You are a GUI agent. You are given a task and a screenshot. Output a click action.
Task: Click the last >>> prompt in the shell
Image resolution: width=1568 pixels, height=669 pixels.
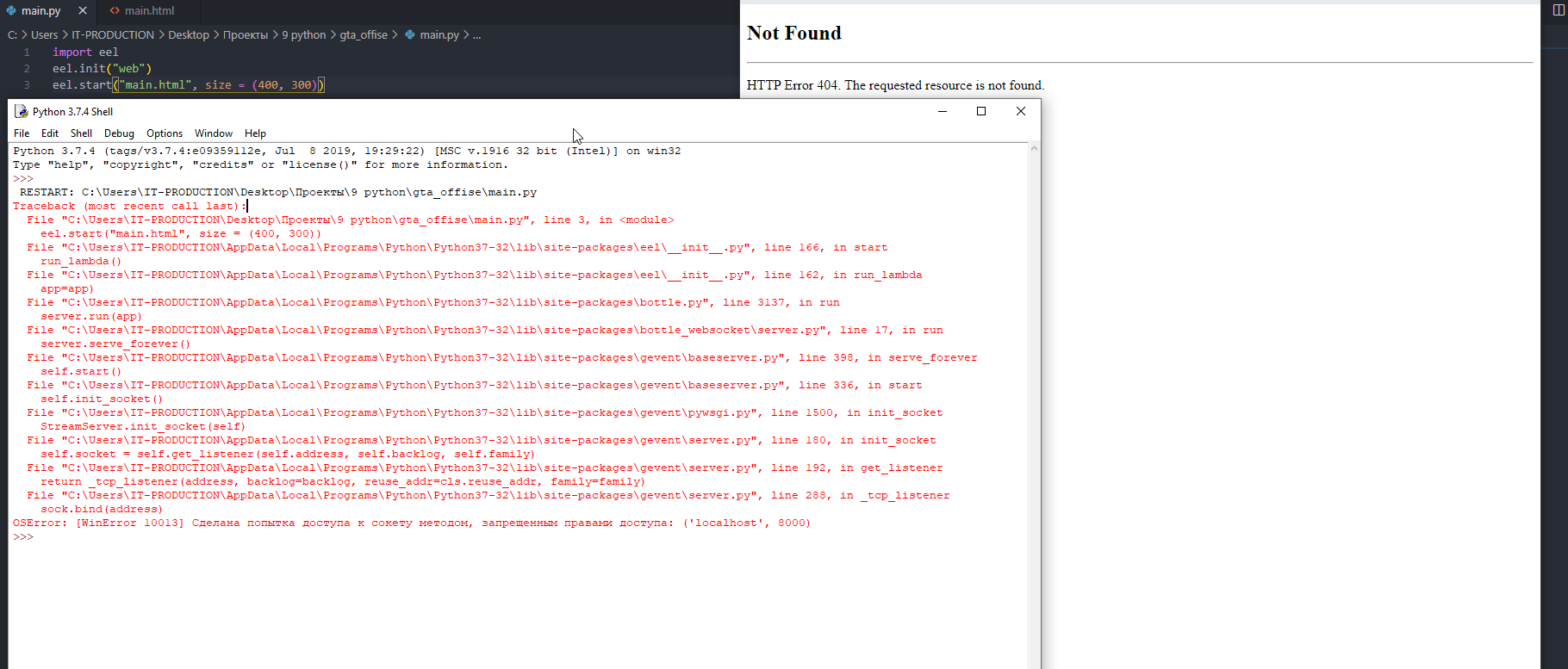click(23, 536)
